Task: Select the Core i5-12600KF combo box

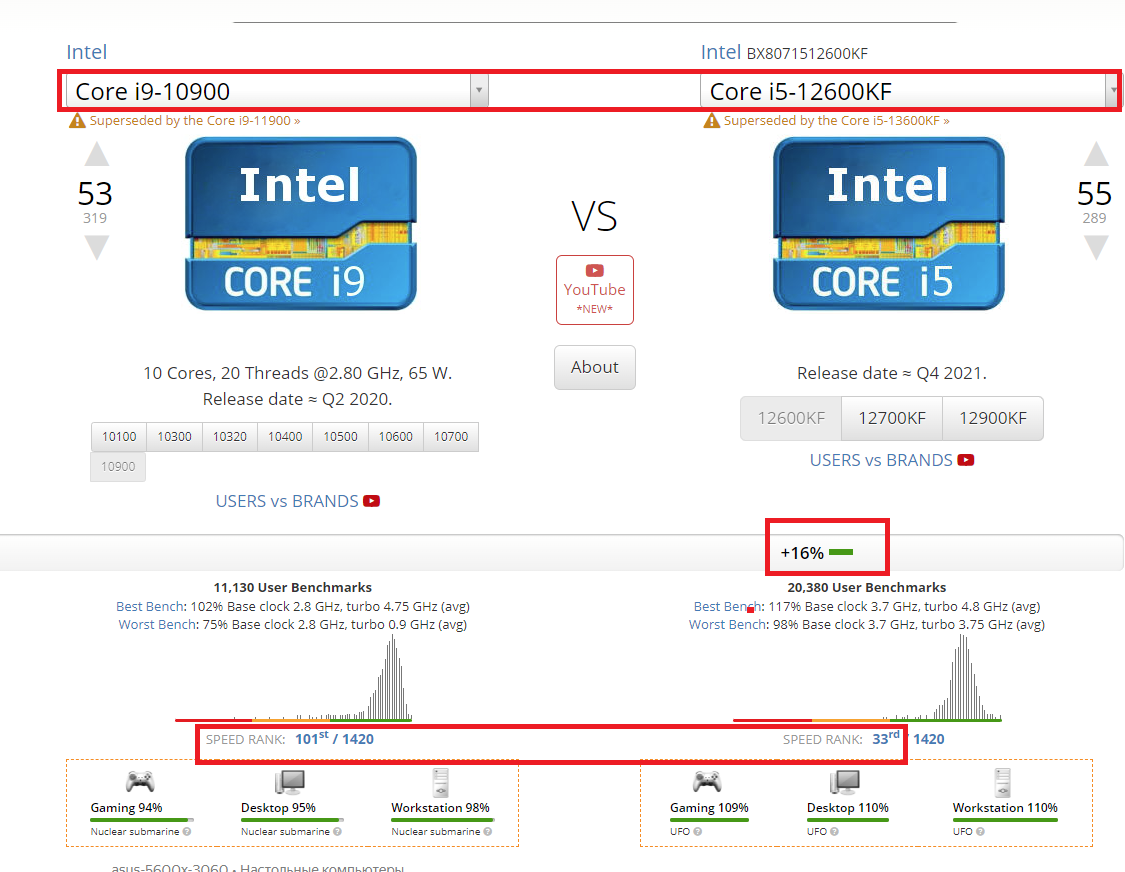Action: pyautogui.click(x=909, y=91)
